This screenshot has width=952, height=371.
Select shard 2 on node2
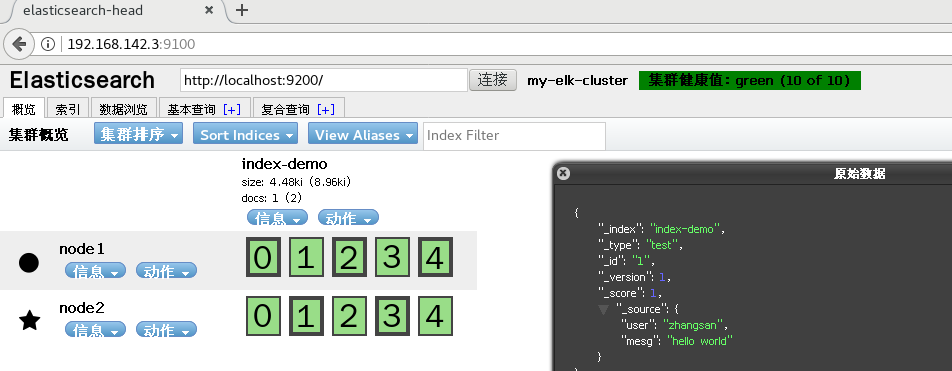pyautogui.click(x=350, y=316)
